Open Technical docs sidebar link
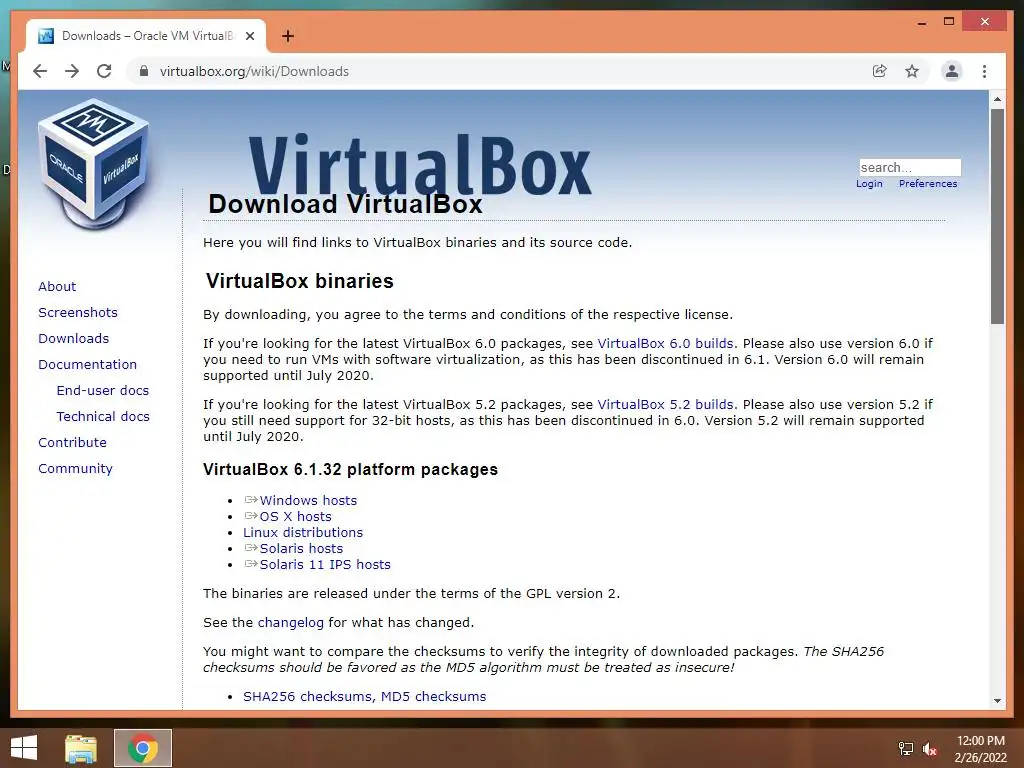1024x768 pixels. pos(103,417)
